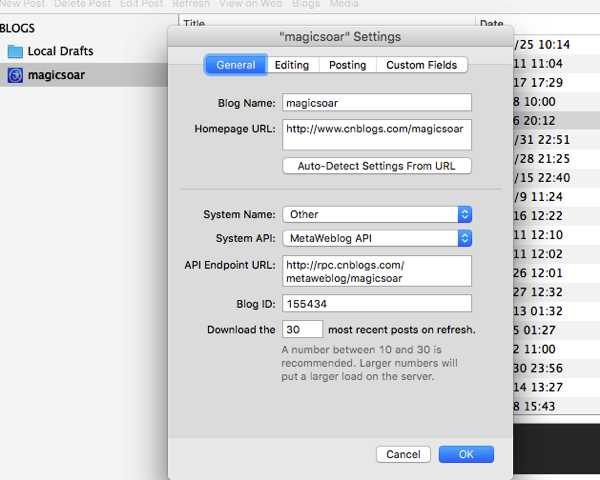Confirm settings with OK button
This screenshot has width=600, height=480.
click(466, 454)
